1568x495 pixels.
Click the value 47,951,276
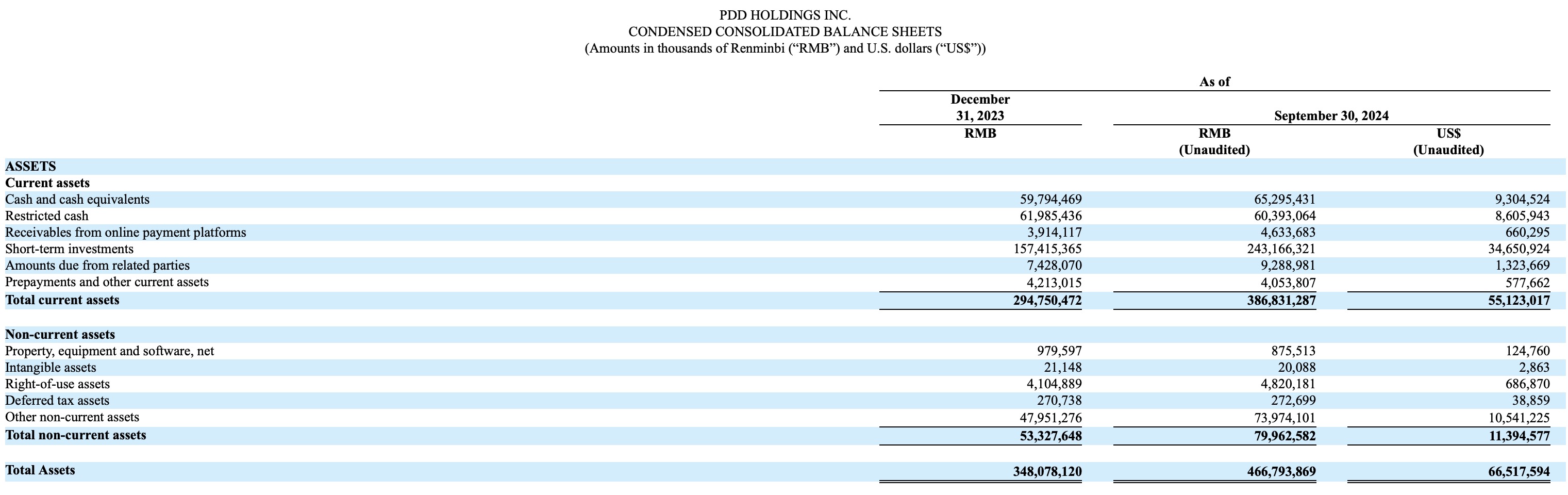coord(1050,418)
